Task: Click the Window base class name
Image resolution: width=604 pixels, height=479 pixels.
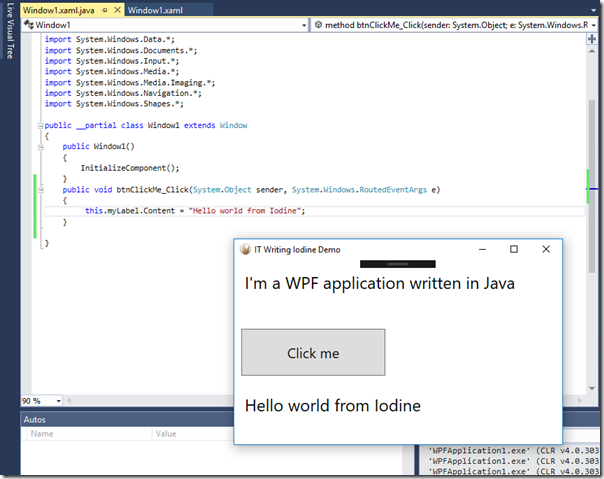Action: click(233, 126)
